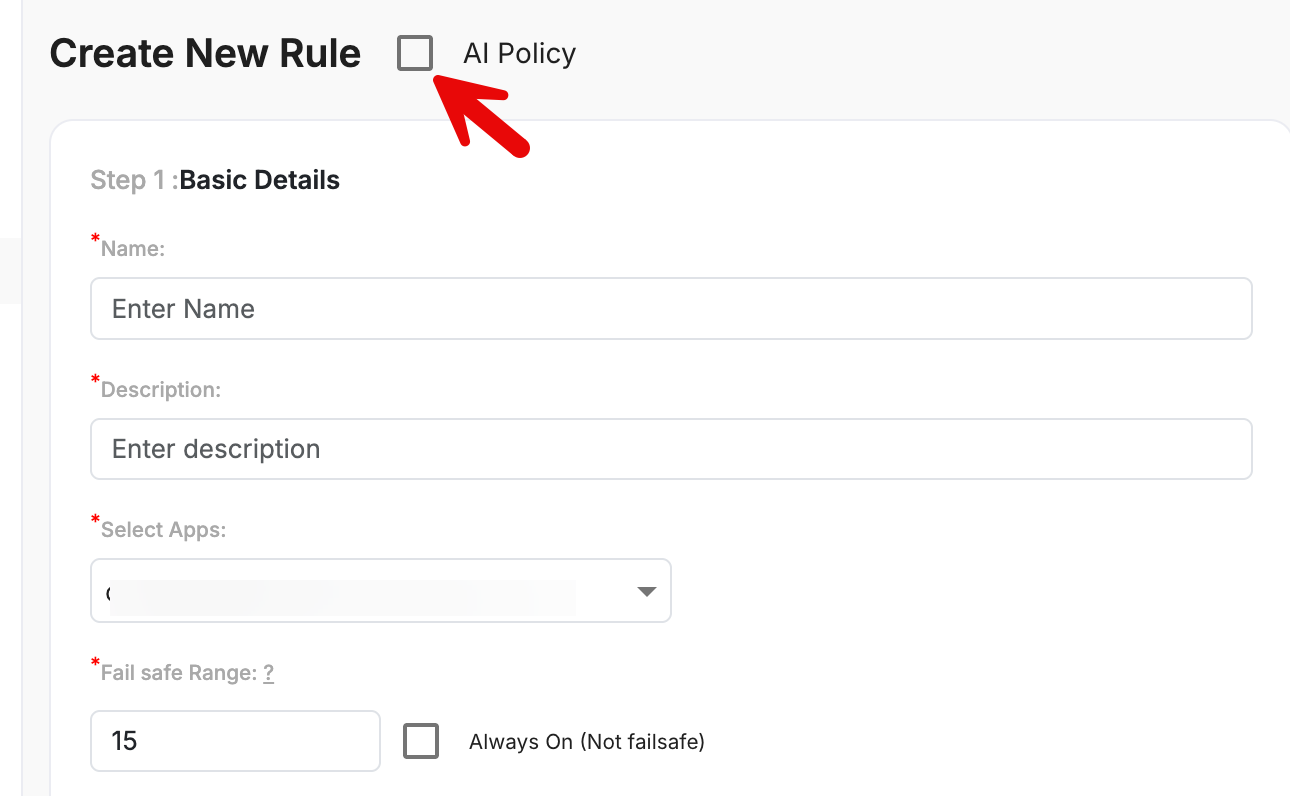Check the Always On (Not failsafe) box

pyautogui.click(x=421, y=741)
